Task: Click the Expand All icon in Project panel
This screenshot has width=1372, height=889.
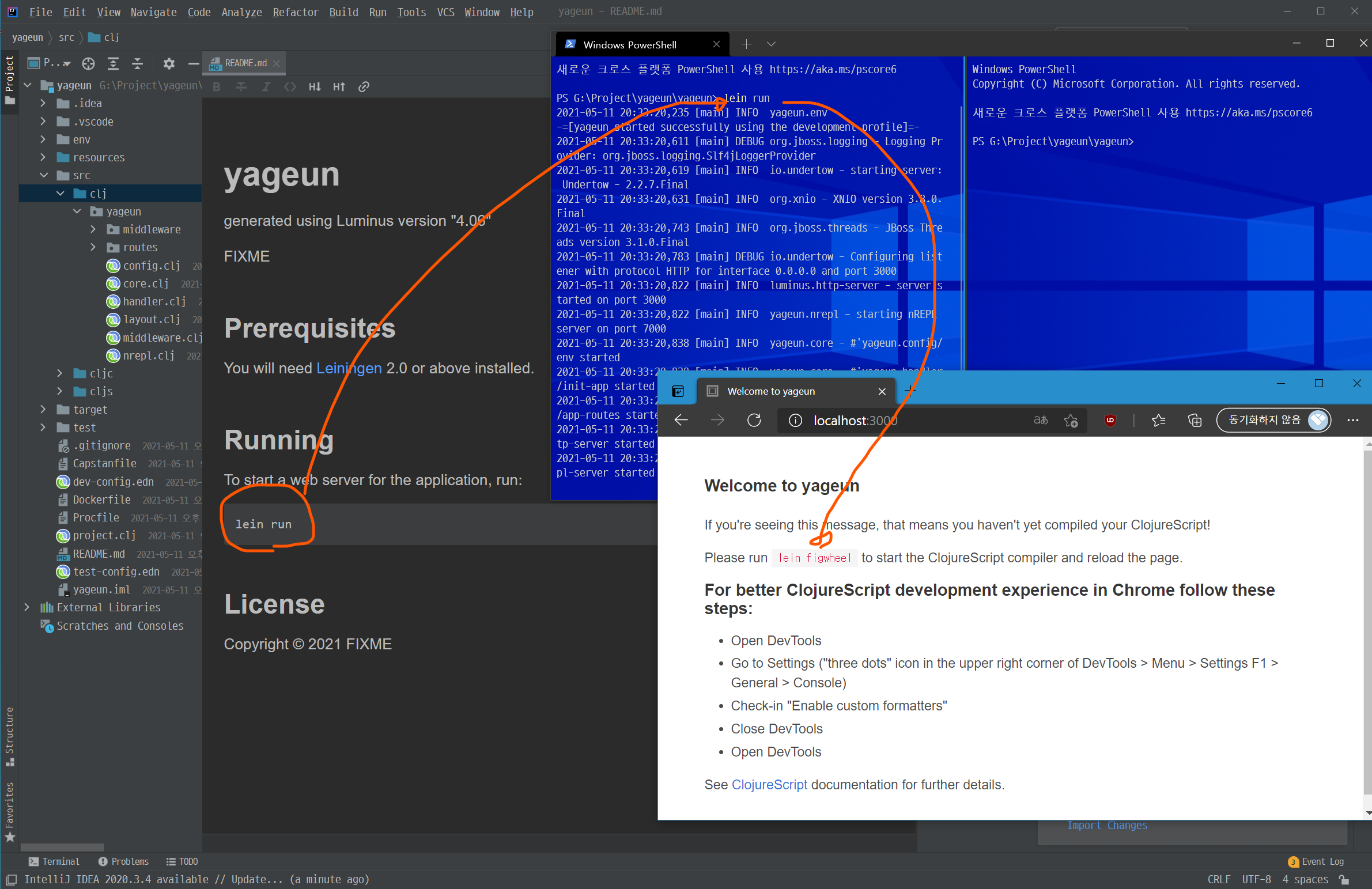Action: 113,63
